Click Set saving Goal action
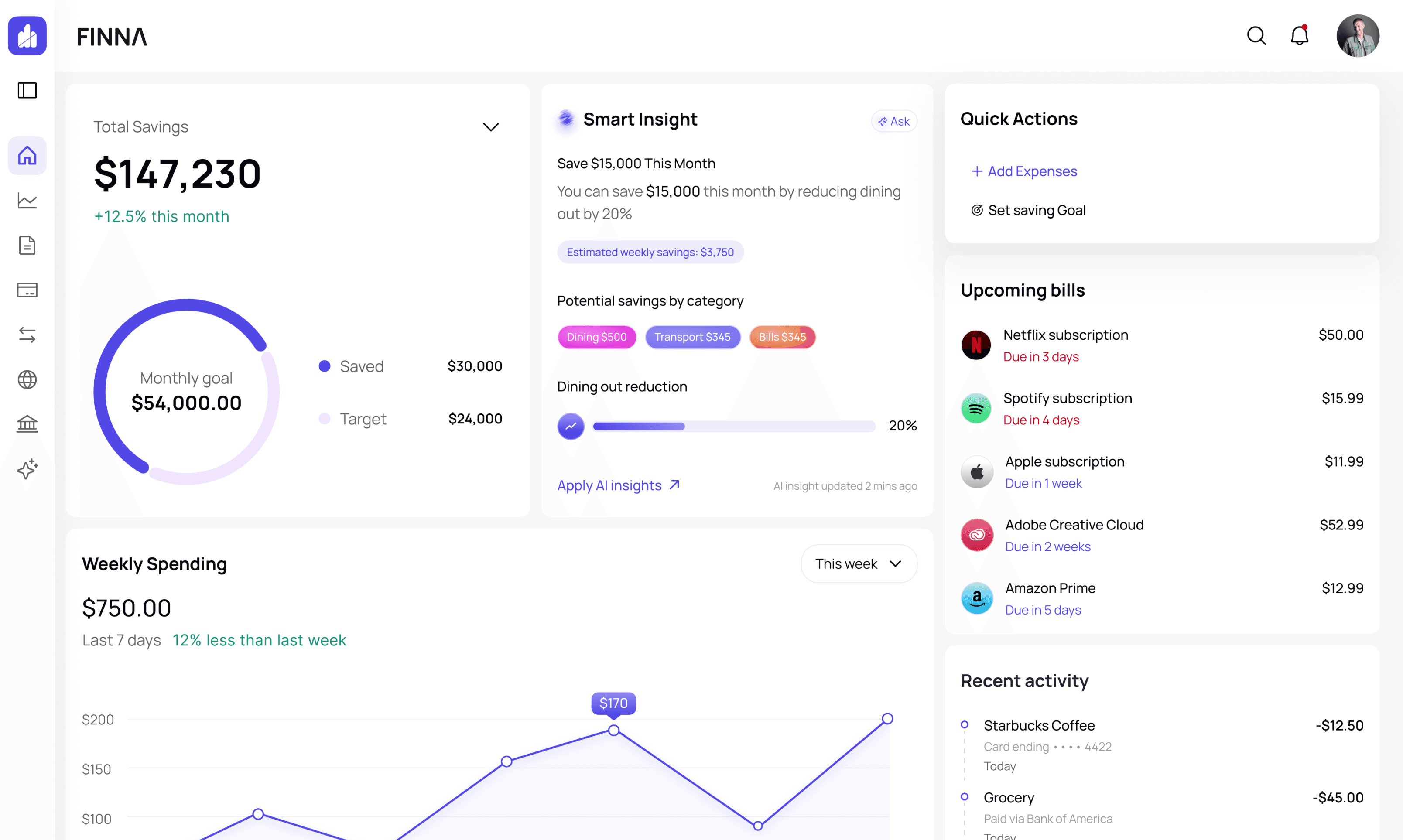Viewport: 1403px width, 840px height. tap(1028, 210)
